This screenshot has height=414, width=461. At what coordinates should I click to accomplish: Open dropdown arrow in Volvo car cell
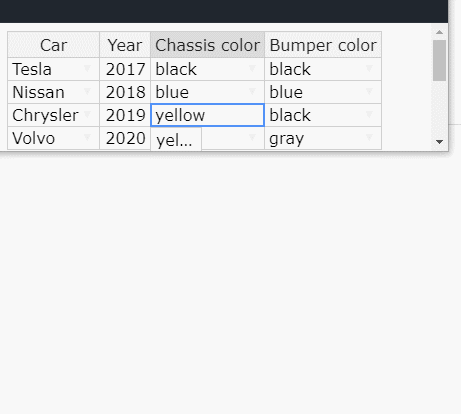(87, 137)
